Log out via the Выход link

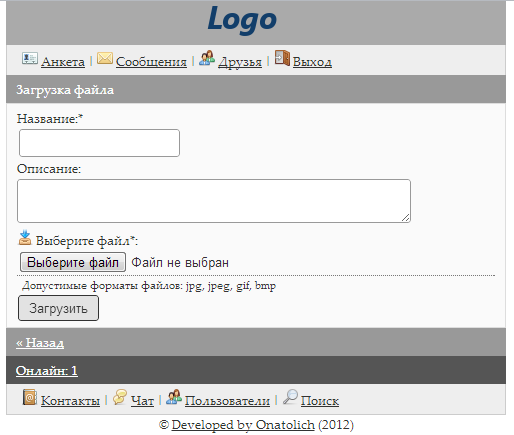click(x=312, y=62)
